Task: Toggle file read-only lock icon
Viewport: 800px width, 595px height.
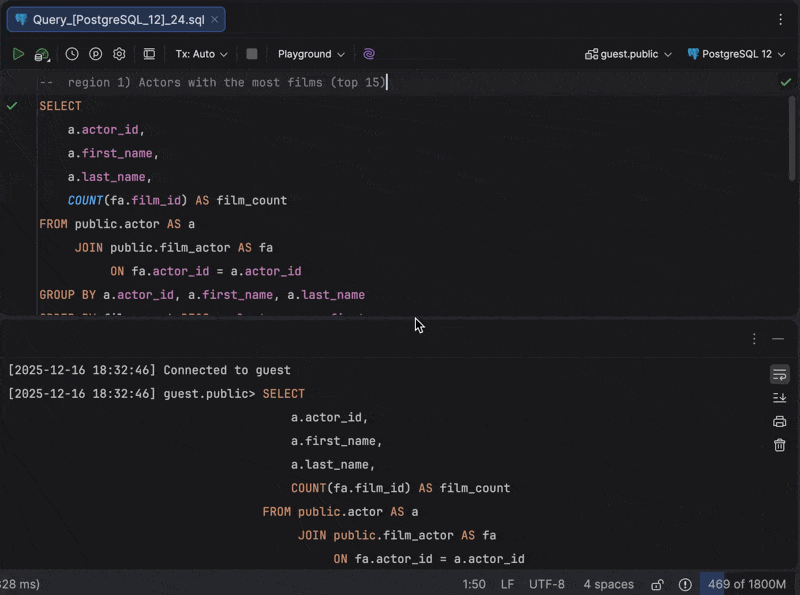Action: 657,584
